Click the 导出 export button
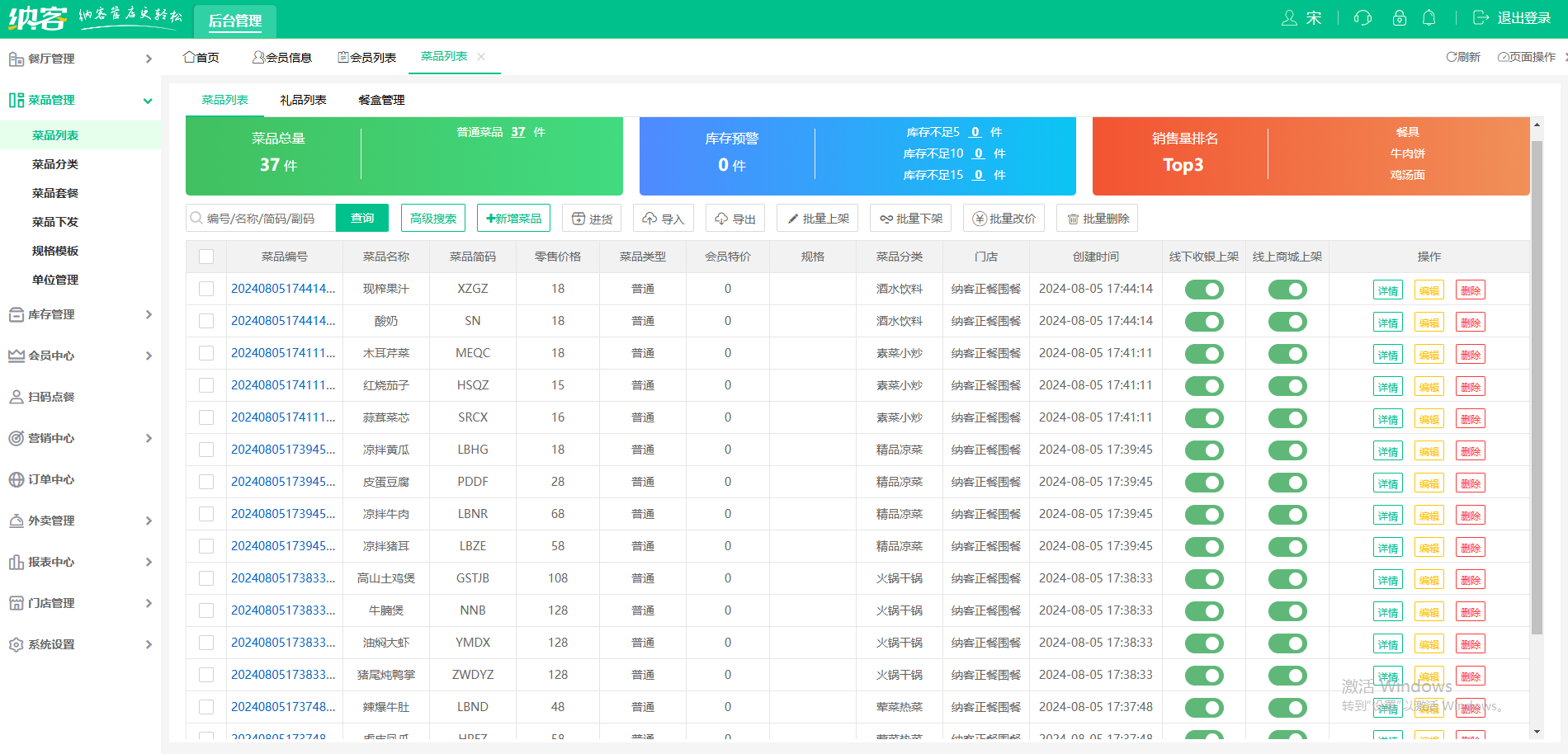Viewport: 1568px width, 754px height. pyautogui.click(x=735, y=219)
